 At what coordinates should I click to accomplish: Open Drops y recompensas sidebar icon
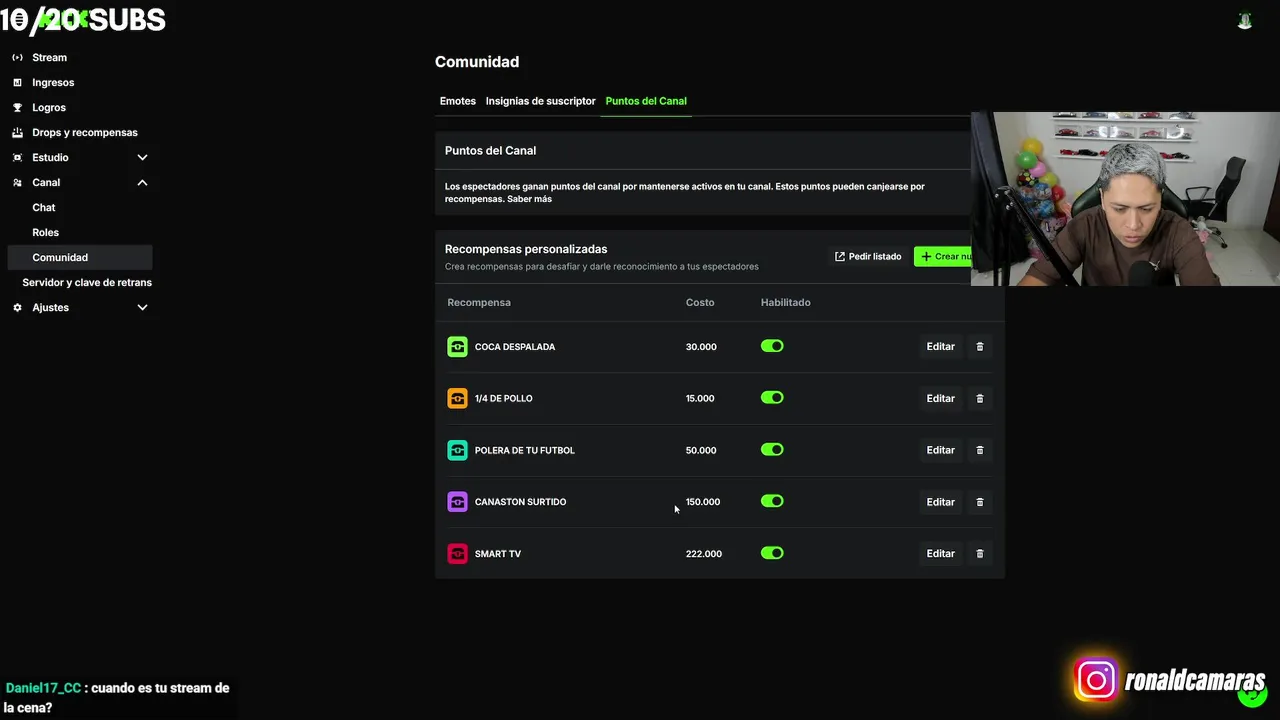pyautogui.click(x=17, y=133)
